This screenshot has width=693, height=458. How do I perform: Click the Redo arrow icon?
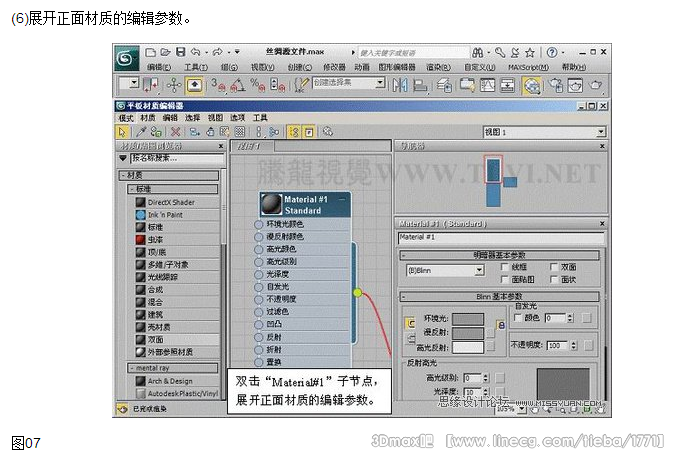217,52
